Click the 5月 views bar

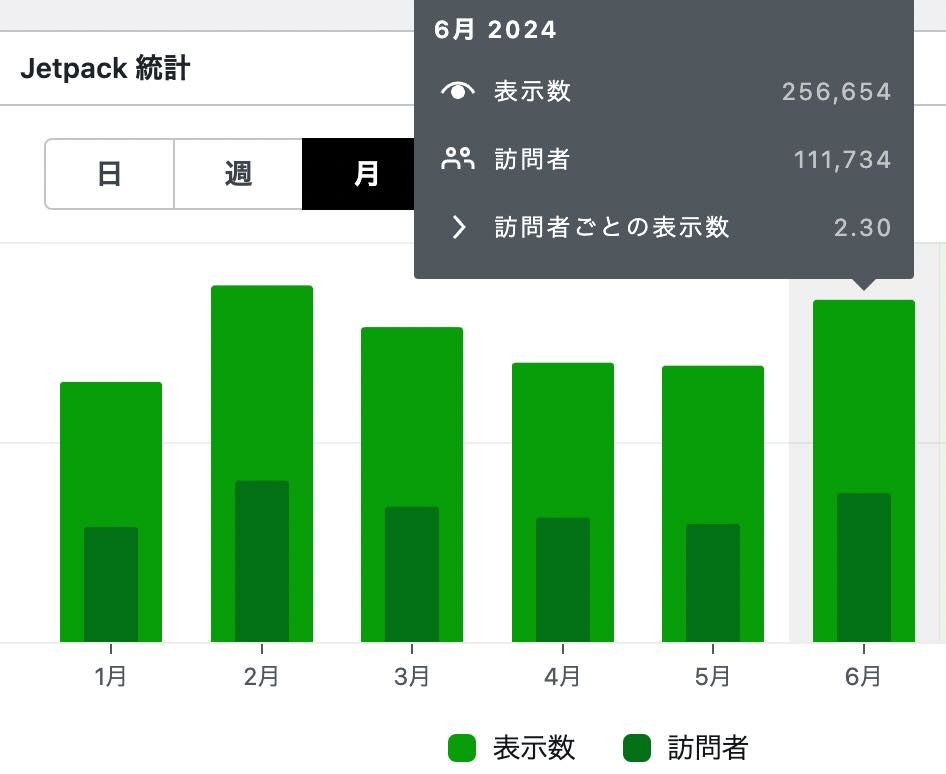click(x=713, y=443)
